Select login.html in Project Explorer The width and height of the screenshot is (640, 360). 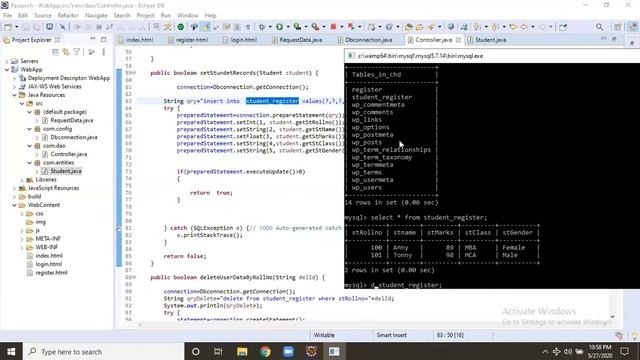(x=49, y=264)
